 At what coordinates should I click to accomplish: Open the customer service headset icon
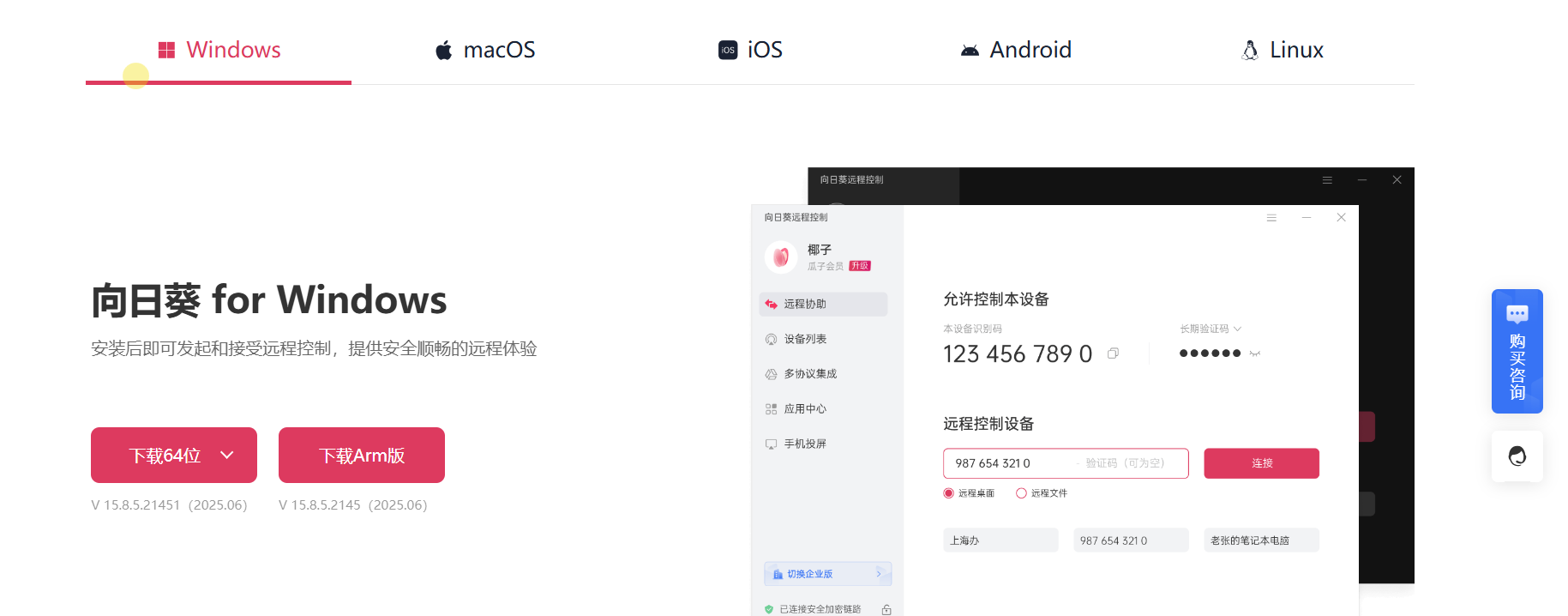click(x=1517, y=456)
